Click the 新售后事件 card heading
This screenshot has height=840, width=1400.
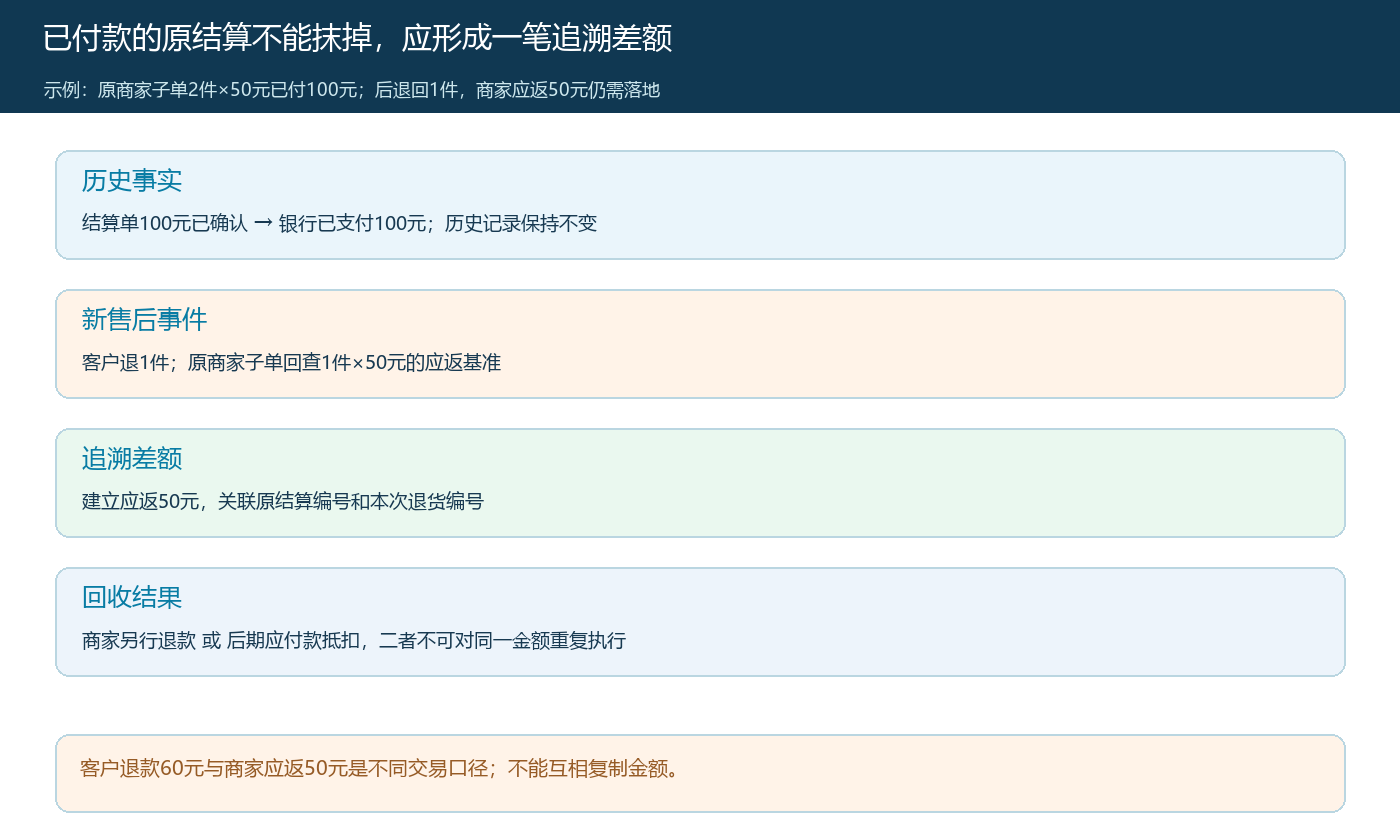click(x=144, y=320)
